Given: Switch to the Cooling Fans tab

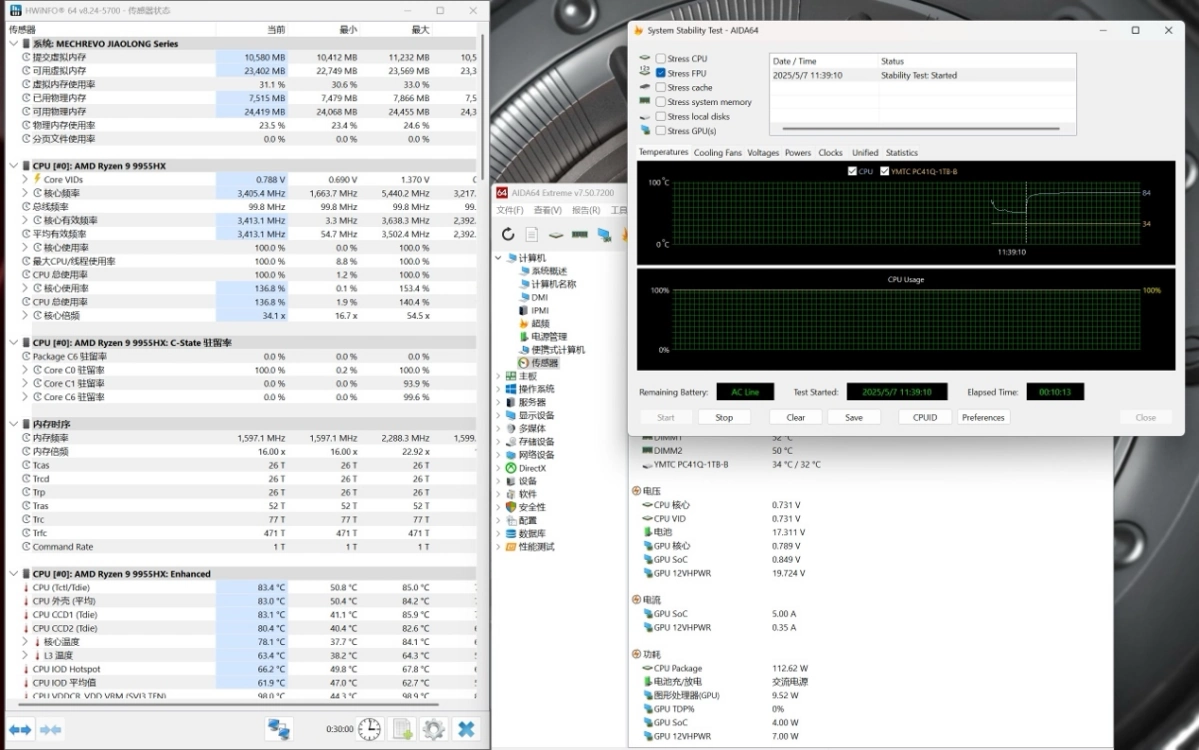Looking at the screenshot, I should 718,153.
